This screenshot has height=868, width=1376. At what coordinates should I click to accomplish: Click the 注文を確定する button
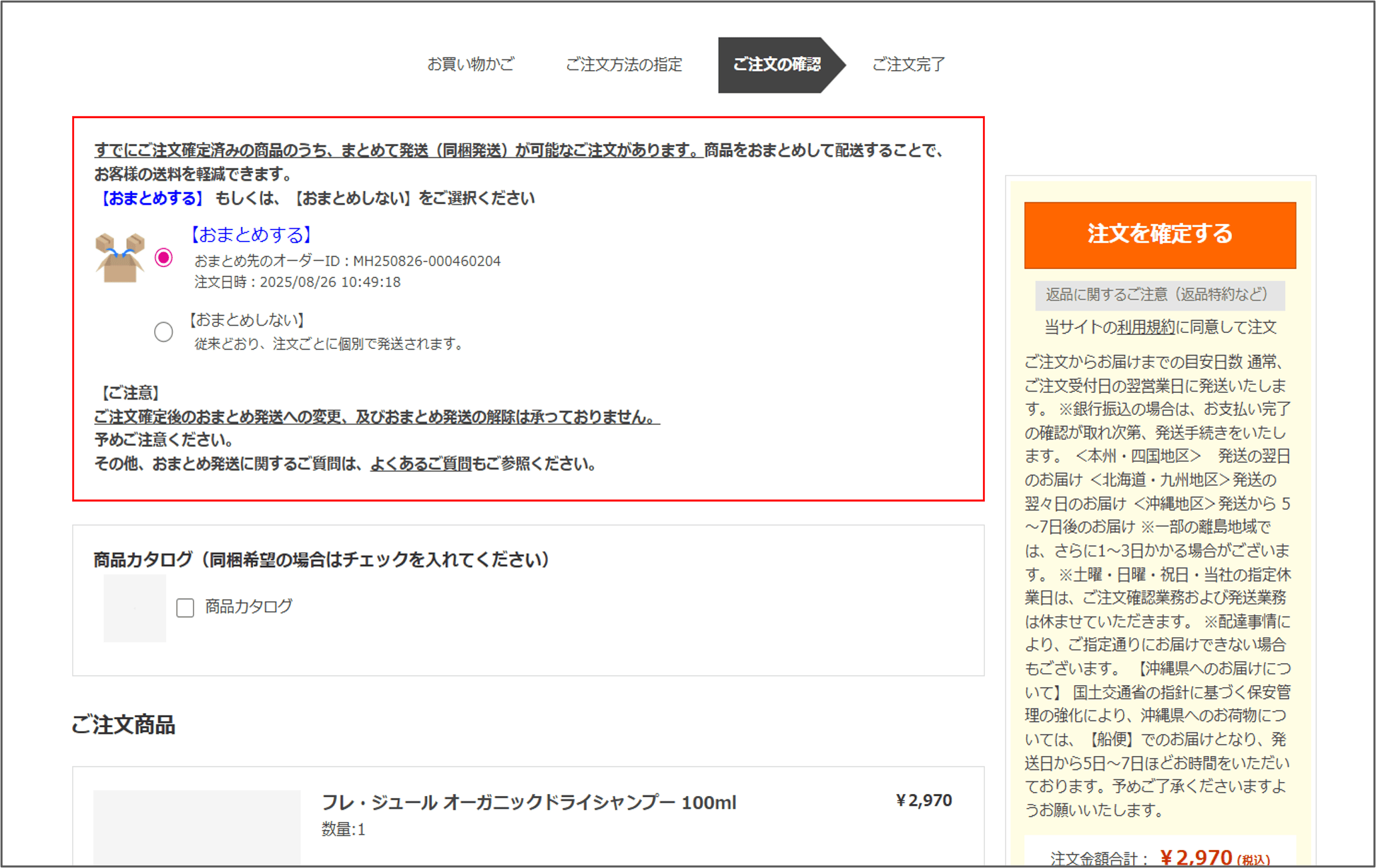pyautogui.click(x=1160, y=235)
